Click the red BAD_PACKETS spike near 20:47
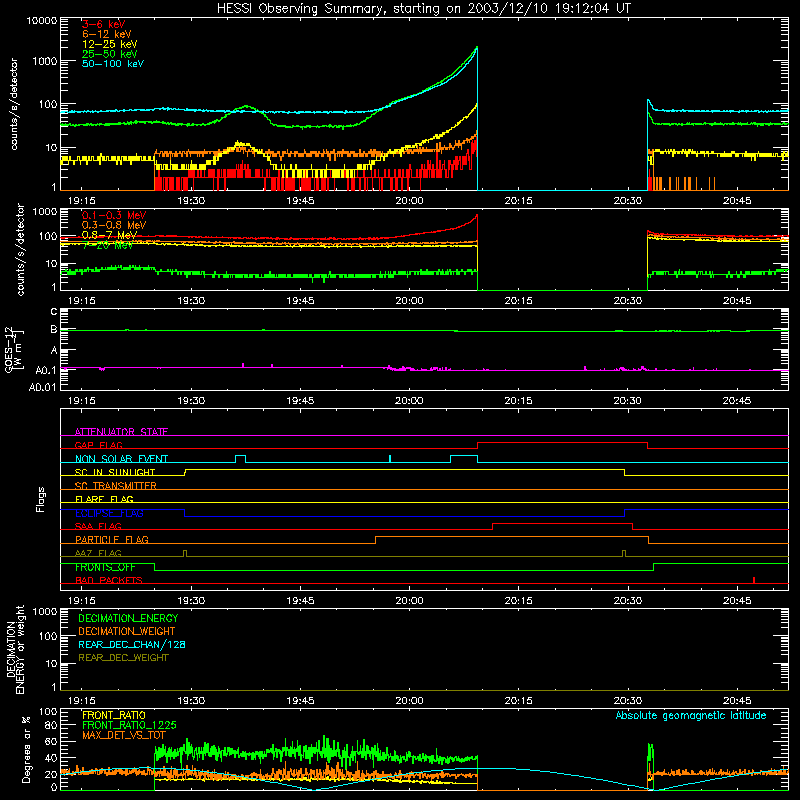Image resolution: width=800 pixels, height=800 pixels. coord(754,580)
